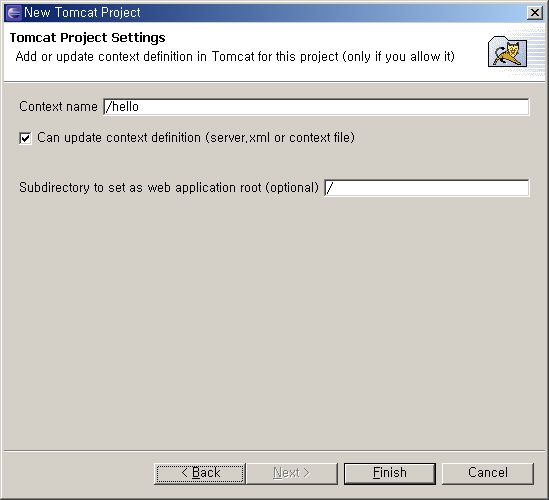
Task: Toggle the Can update context definition checkbox
Action: pyautogui.click(x=25, y=138)
